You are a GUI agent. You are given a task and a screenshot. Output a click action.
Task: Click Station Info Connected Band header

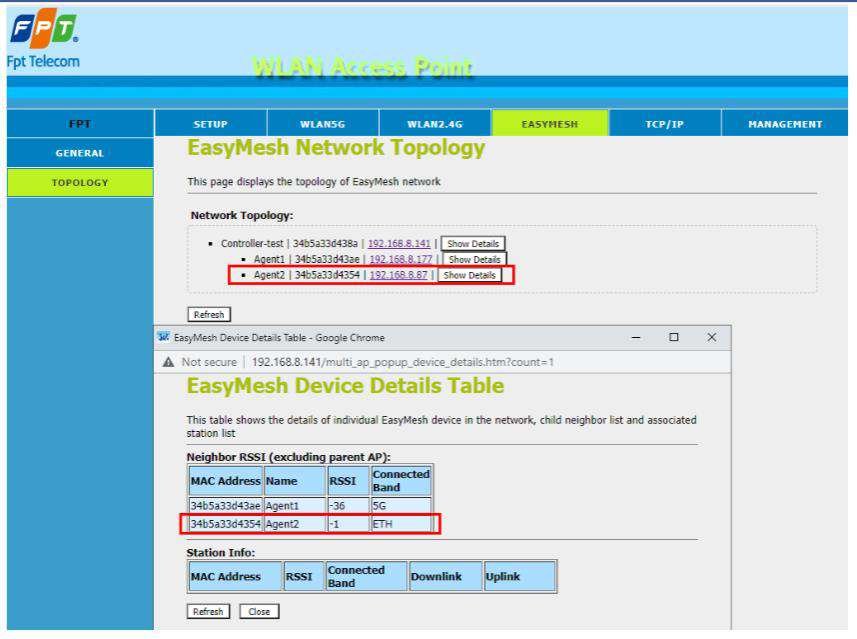366,576
